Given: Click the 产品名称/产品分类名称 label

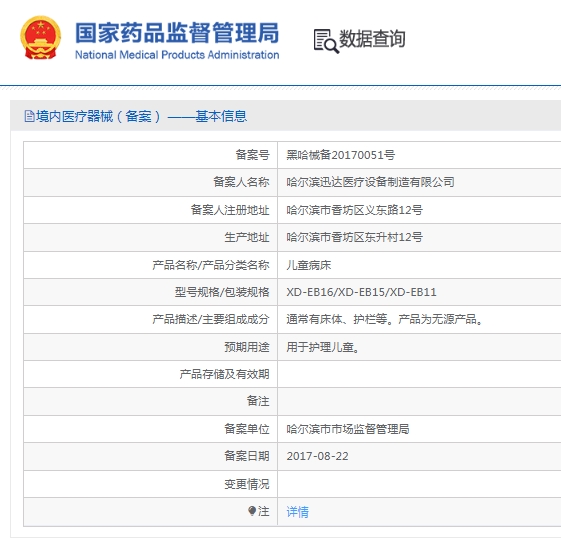Looking at the screenshot, I should [211, 265].
